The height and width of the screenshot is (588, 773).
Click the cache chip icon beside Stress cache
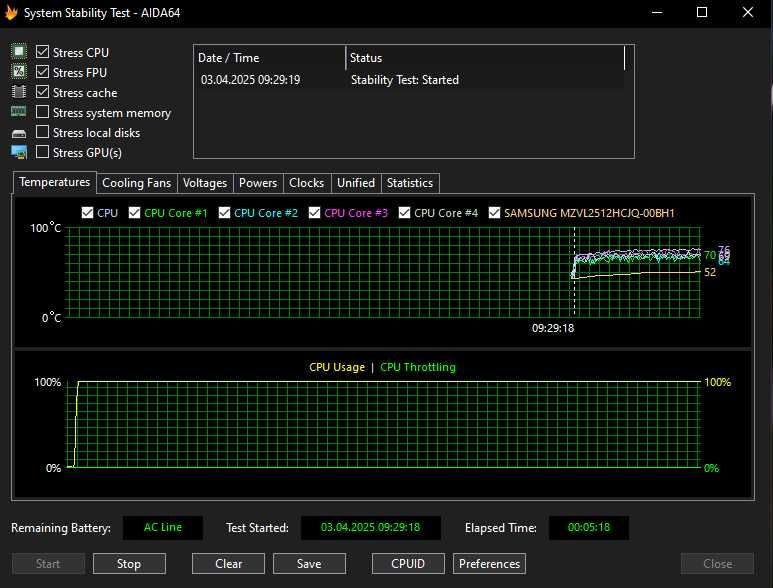[x=19, y=92]
